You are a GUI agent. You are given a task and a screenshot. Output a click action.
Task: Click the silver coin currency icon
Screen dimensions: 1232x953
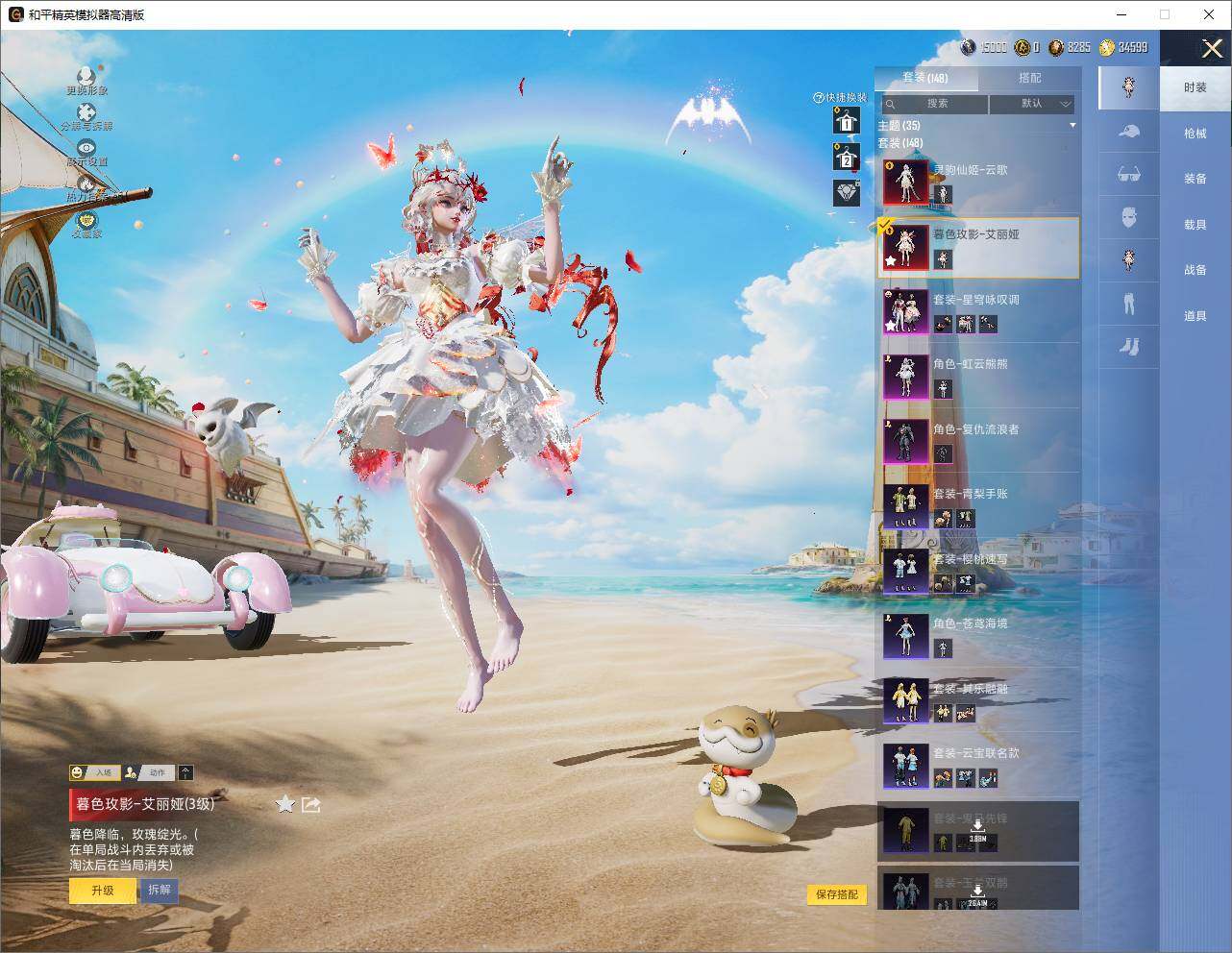pos(968,47)
